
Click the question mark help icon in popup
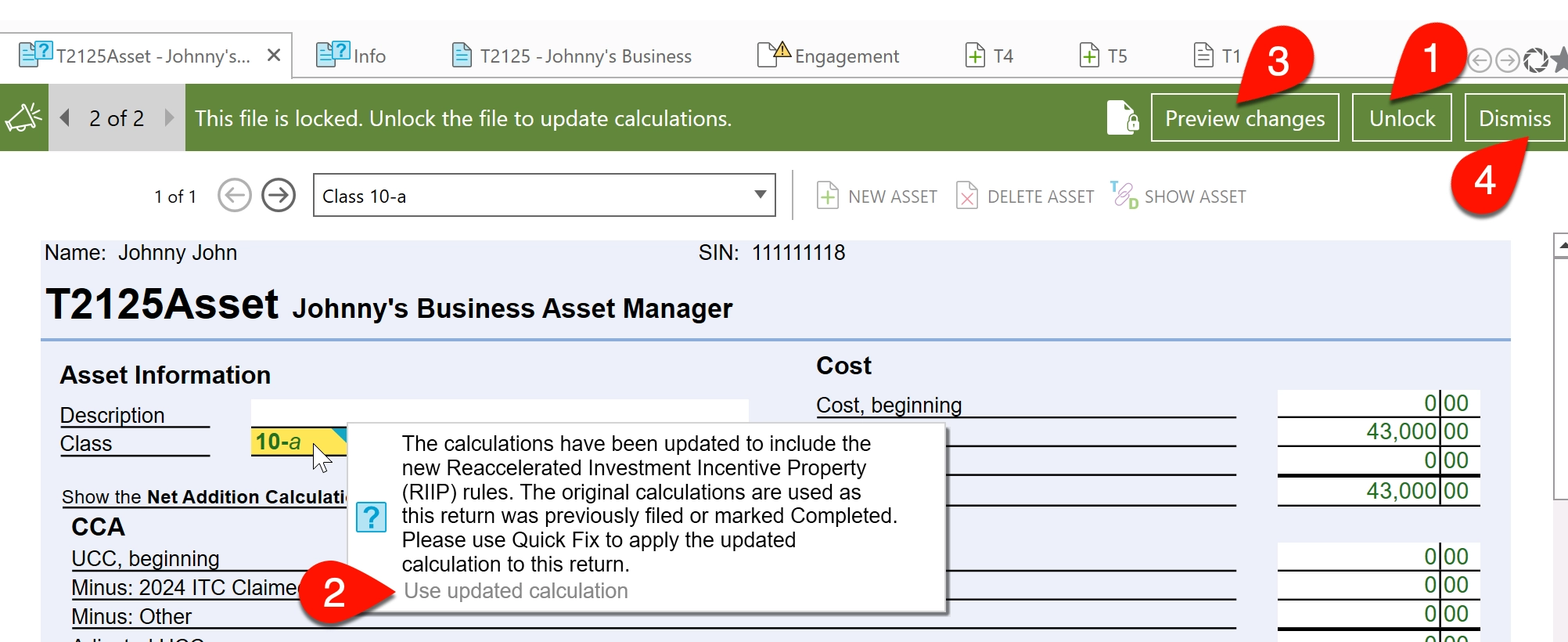371,518
